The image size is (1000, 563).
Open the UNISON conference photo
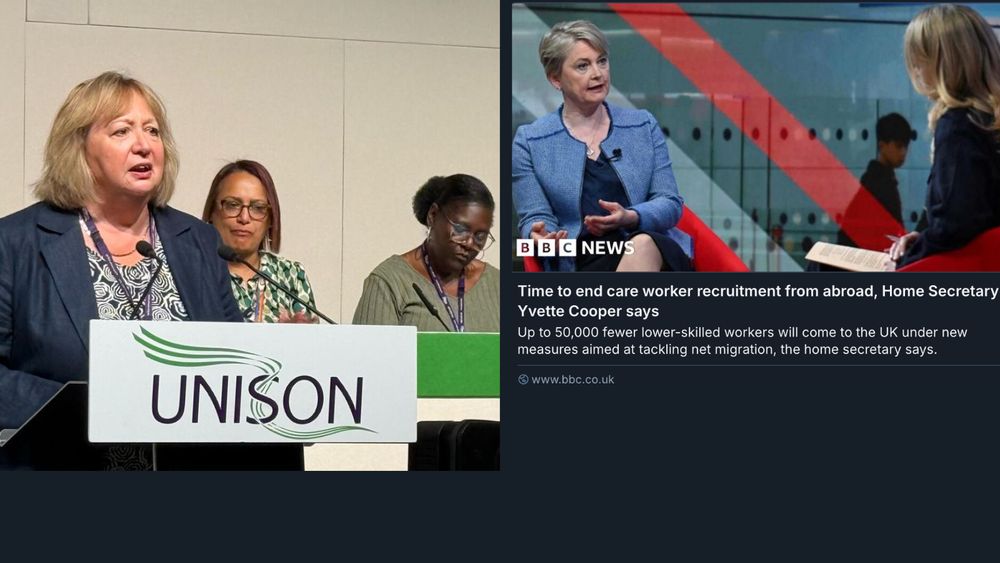[x=249, y=235]
